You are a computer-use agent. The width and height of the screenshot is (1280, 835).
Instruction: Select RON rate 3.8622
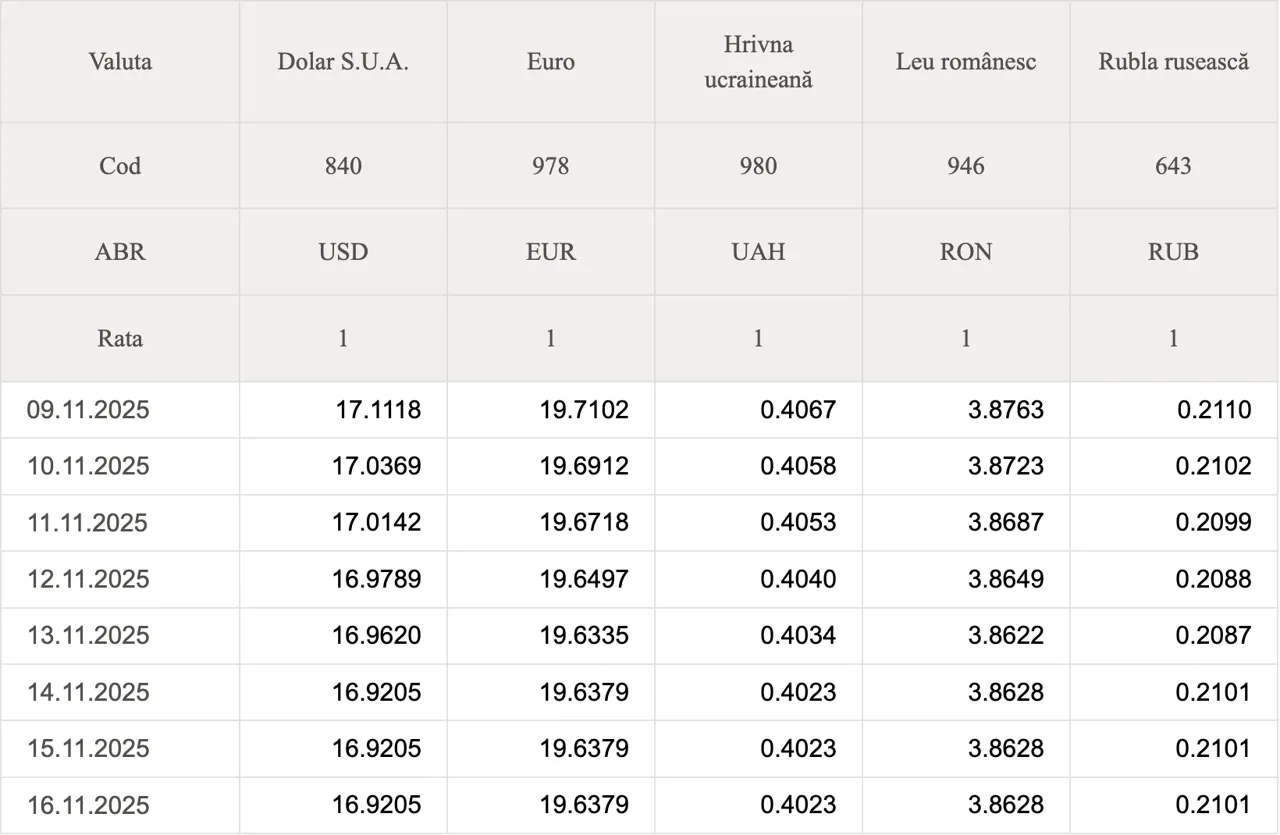pos(1005,635)
